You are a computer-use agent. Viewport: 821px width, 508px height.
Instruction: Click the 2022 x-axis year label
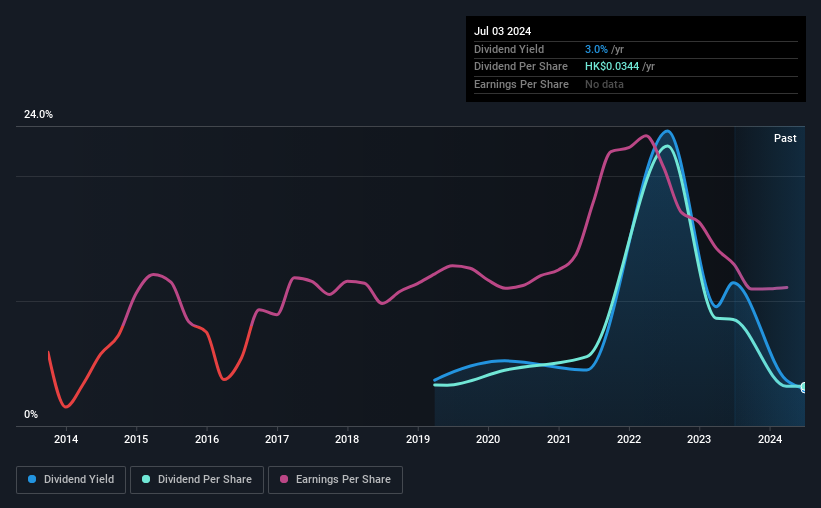pos(629,439)
